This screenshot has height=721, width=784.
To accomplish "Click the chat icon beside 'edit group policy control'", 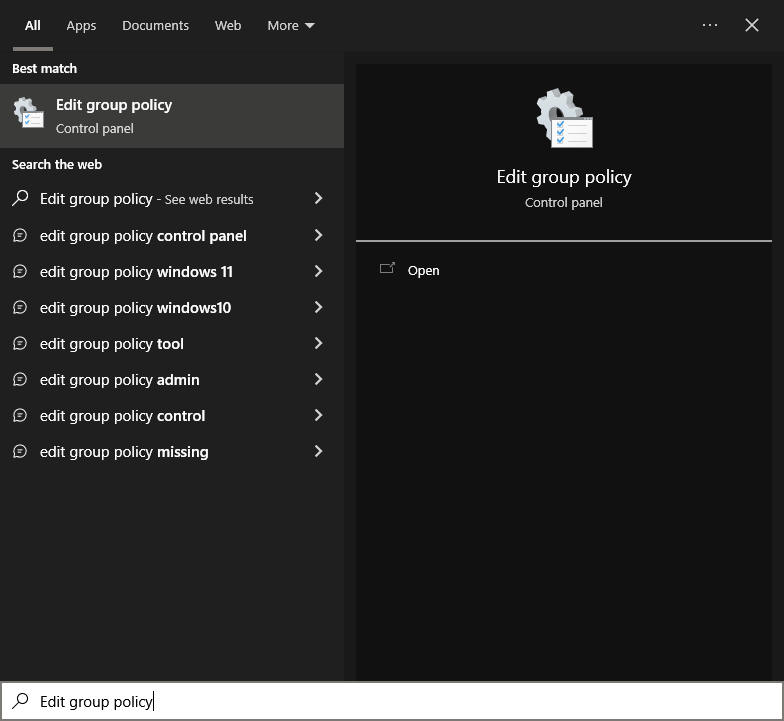I will tap(20, 415).
